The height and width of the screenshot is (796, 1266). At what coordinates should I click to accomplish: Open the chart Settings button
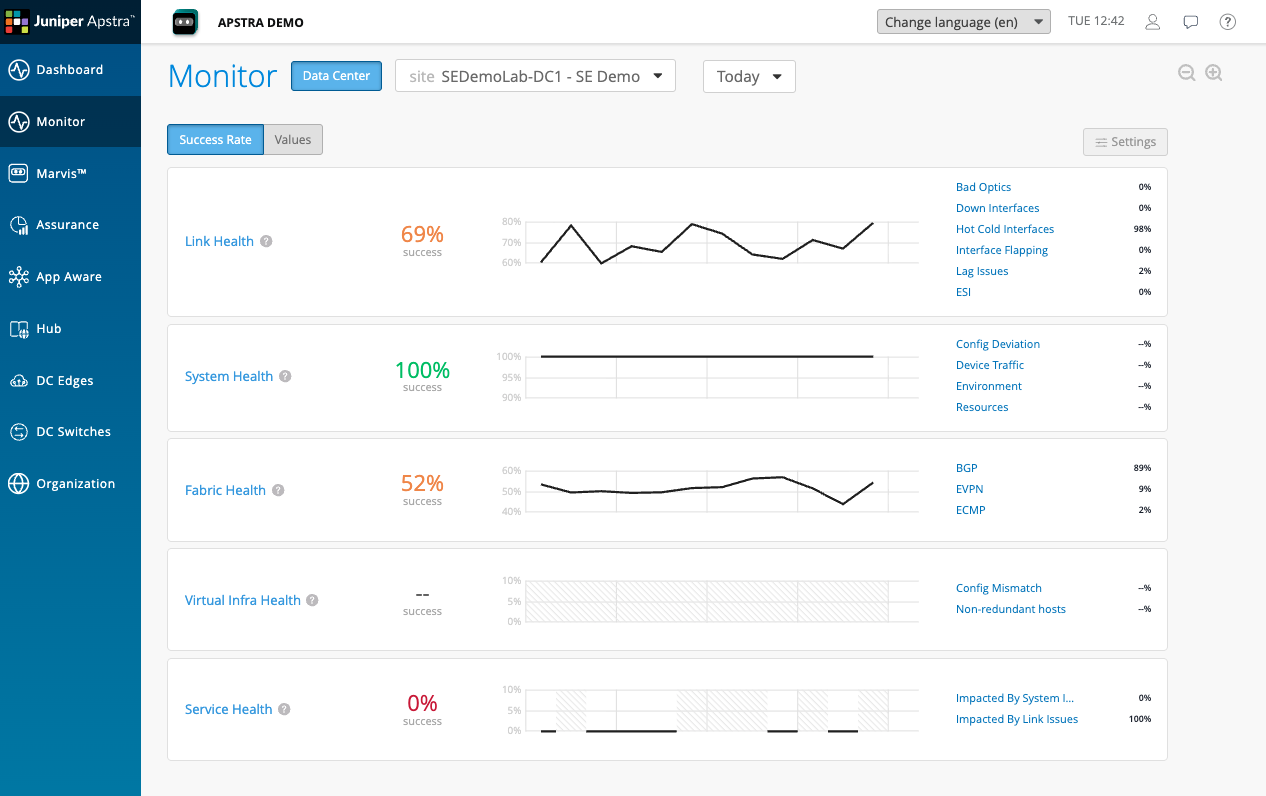(x=1125, y=141)
